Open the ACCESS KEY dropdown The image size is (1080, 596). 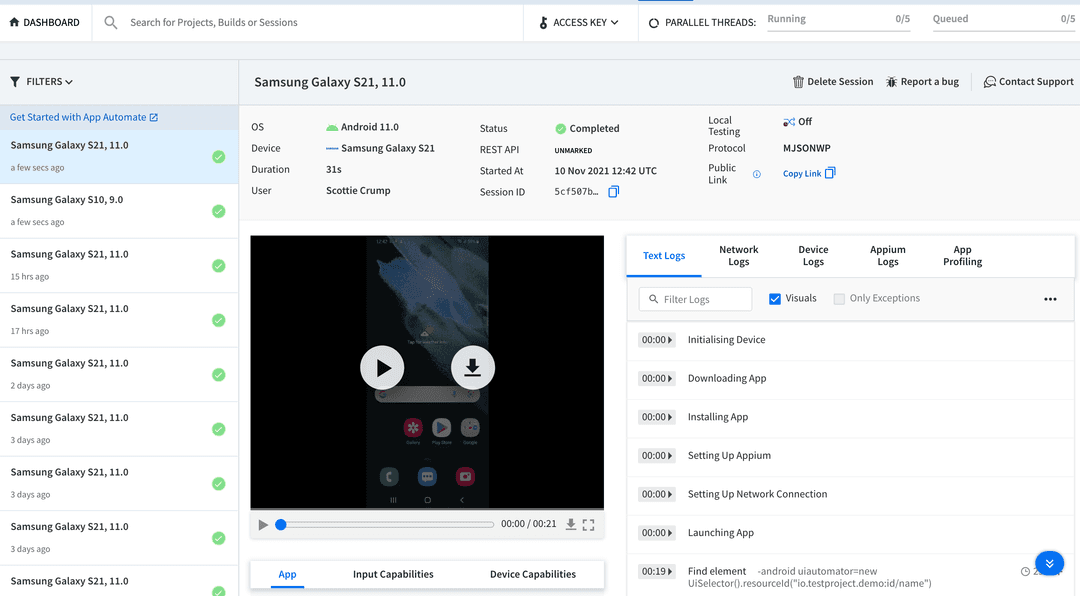tap(580, 22)
